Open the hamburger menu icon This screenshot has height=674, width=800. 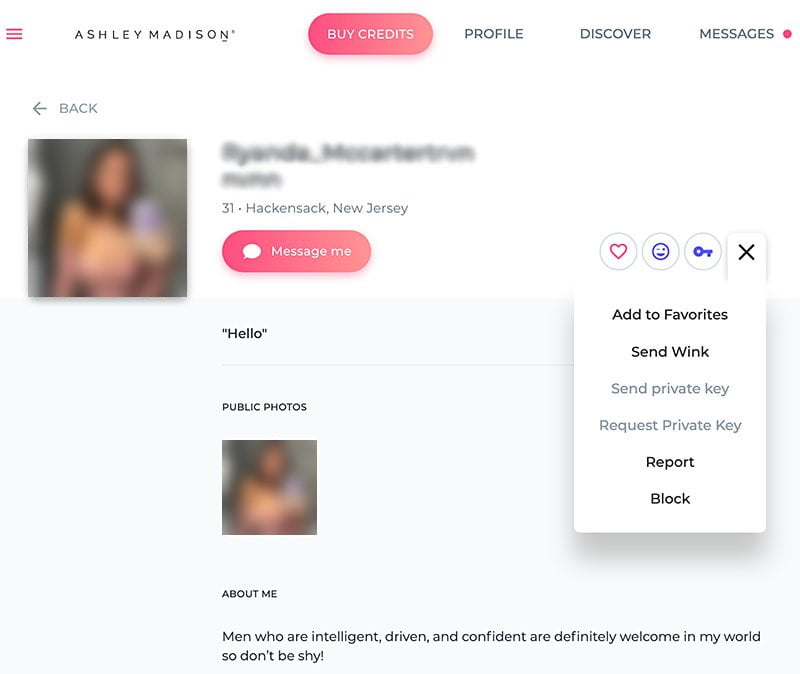[14, 34]
